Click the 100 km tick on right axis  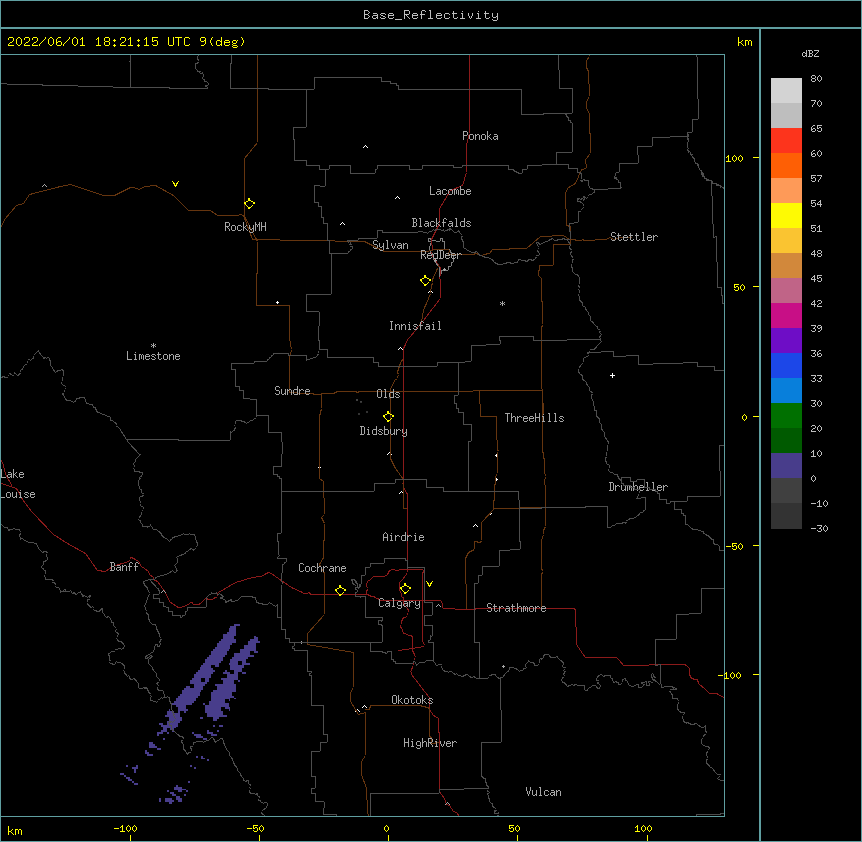point(734,158)
